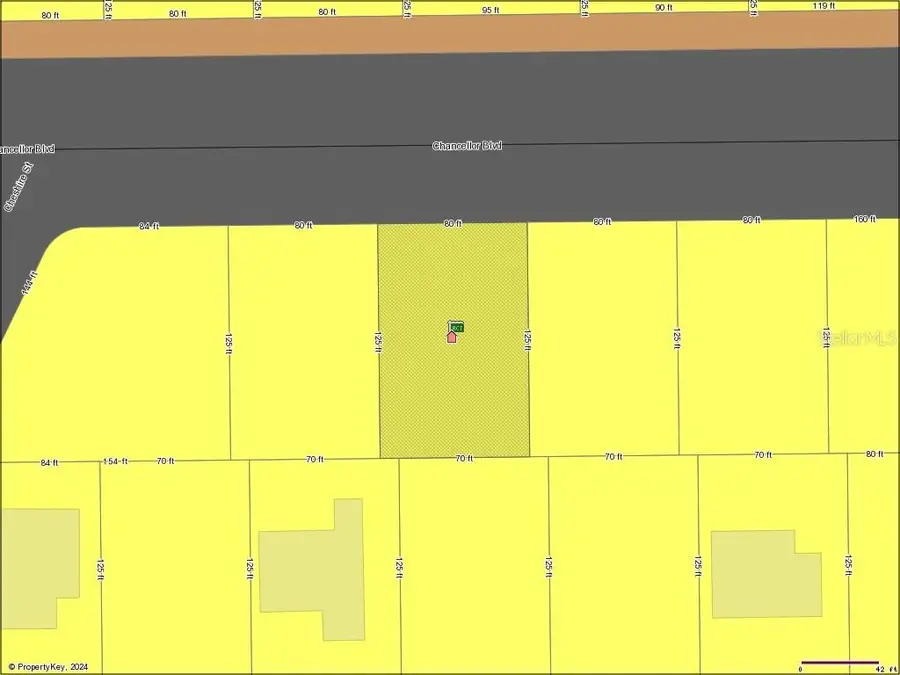
Task: Click the 42 ft scale bar
Action: tap(840, 663)
